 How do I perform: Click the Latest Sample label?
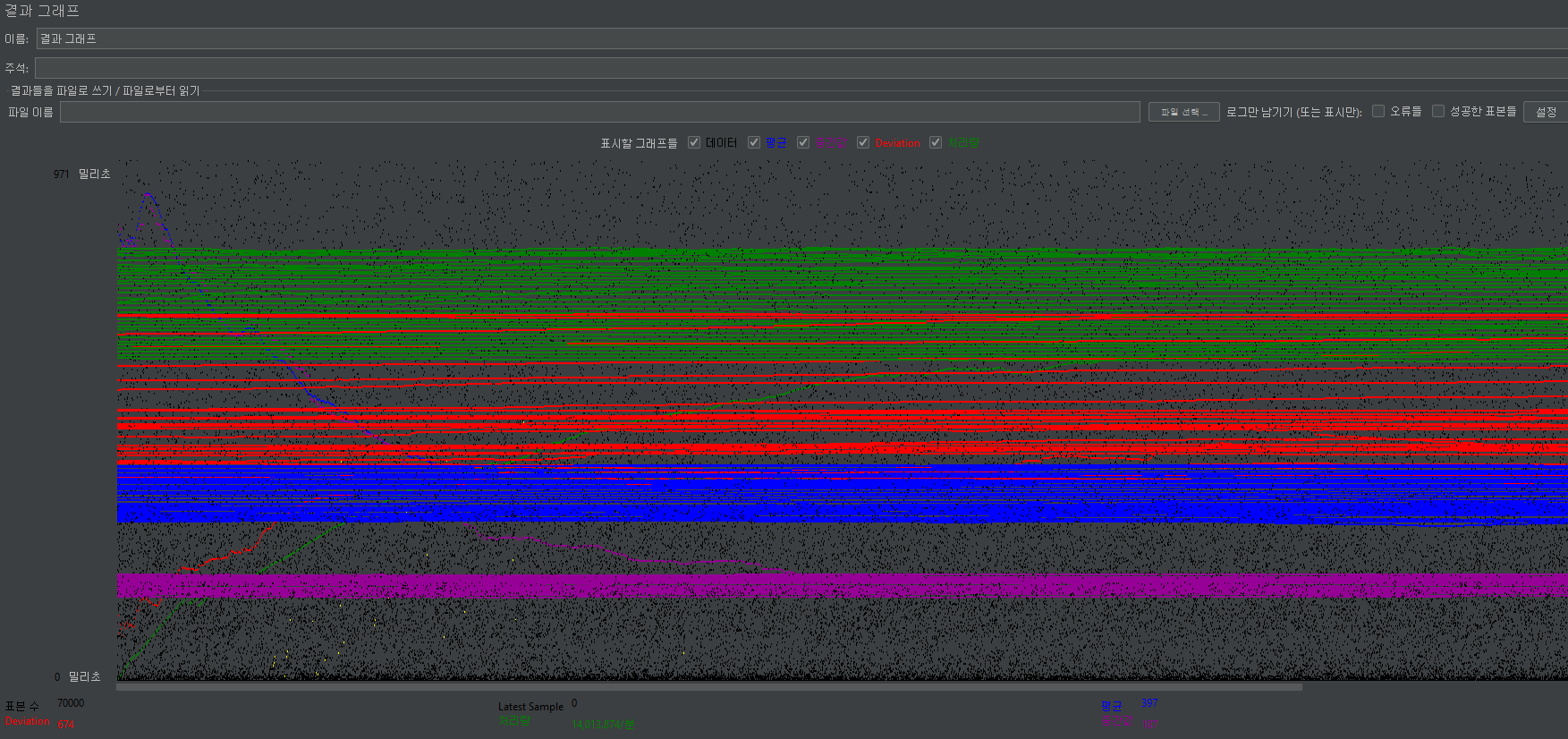click(x=530, y=707)
